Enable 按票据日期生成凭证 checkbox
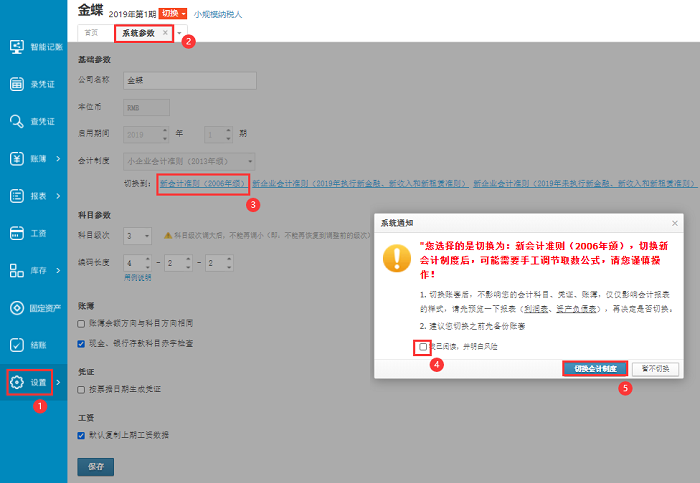The width and height of the screenshot is (700, 483). click(82, 388)
